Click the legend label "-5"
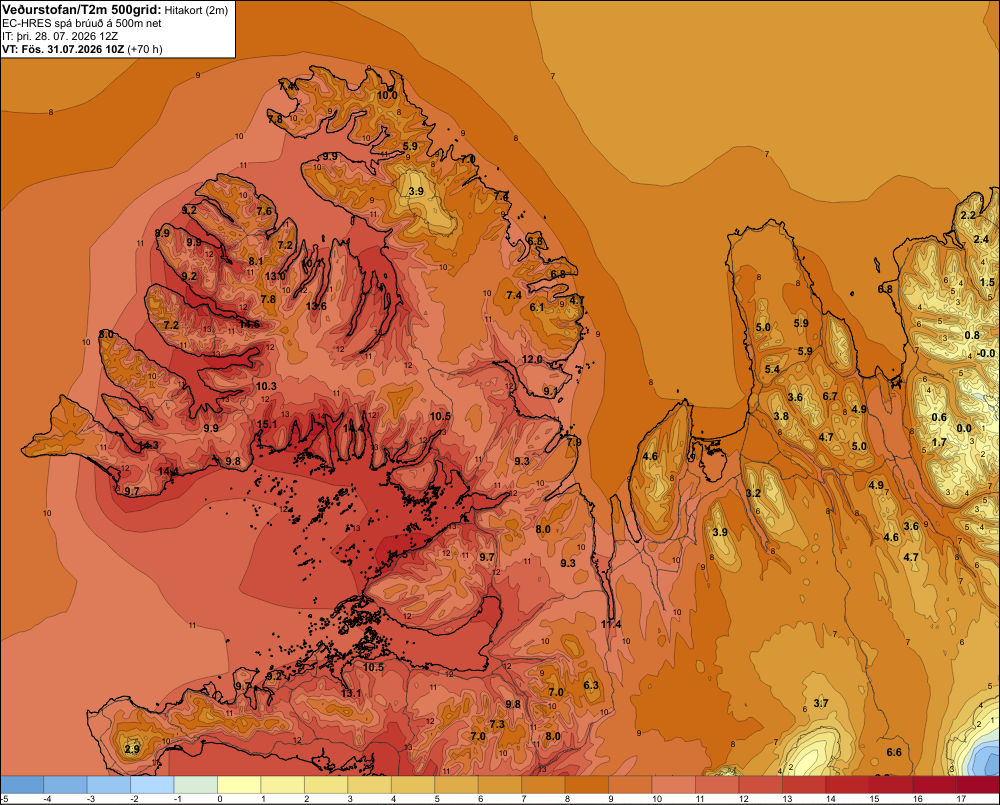The image size is (1000, 805). pyautogui.click(x=4, y=799)
